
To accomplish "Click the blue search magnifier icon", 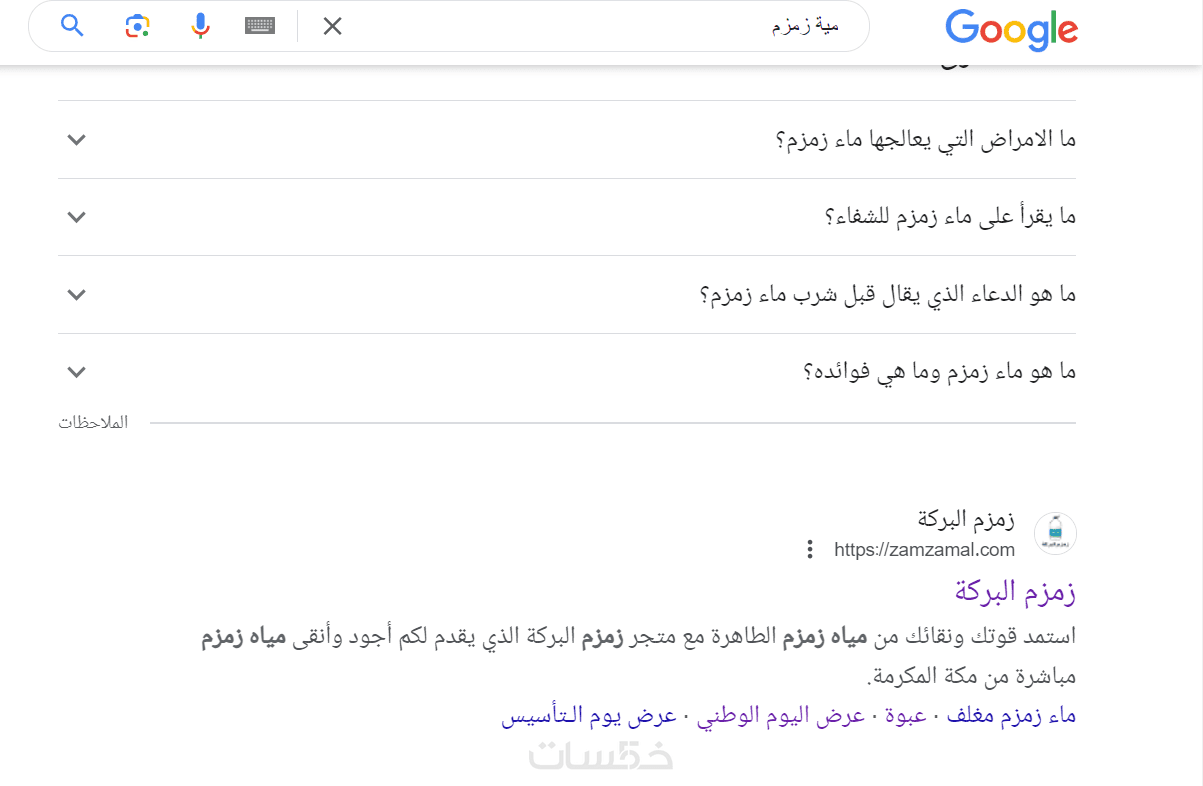I will click(x=72, y=26).
